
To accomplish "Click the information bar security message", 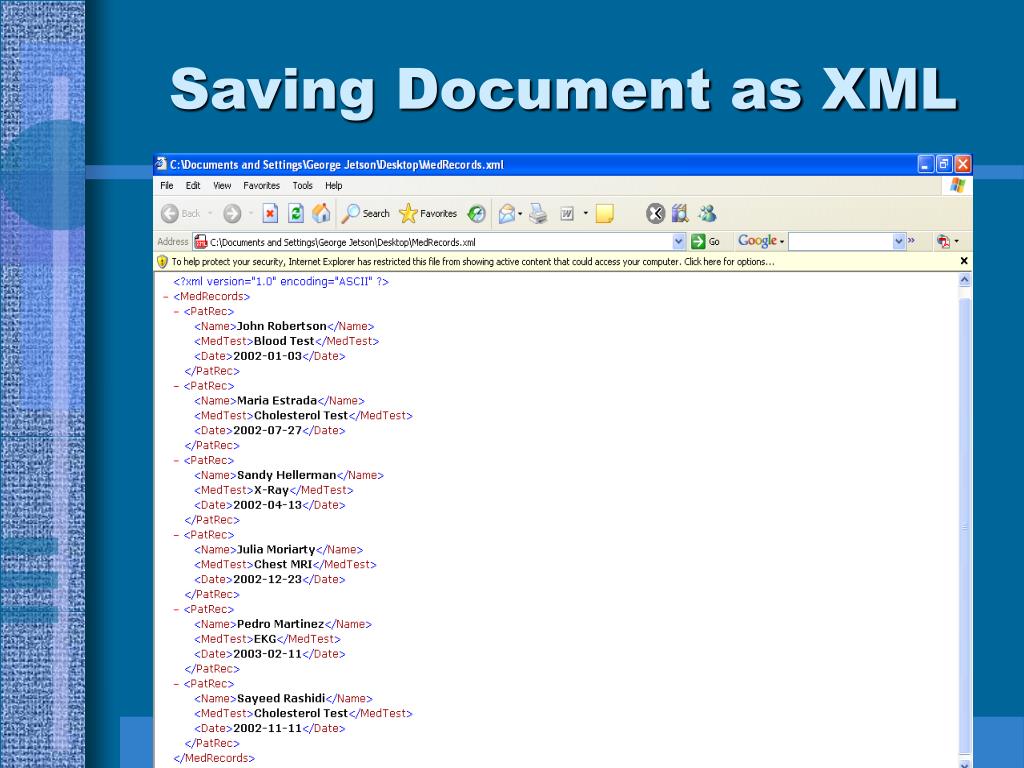I will [473, 262].
